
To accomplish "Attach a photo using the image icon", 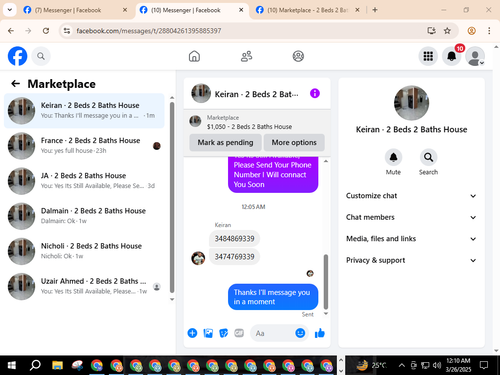I will pyautogui.click(x=208, y=333).
